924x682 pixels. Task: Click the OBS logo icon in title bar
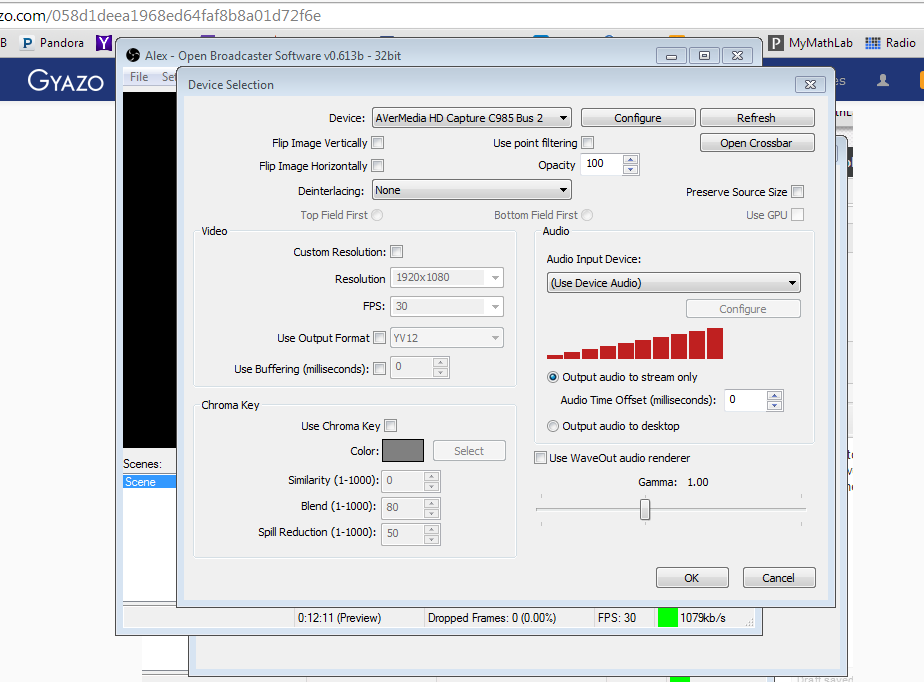click(133, 55)
